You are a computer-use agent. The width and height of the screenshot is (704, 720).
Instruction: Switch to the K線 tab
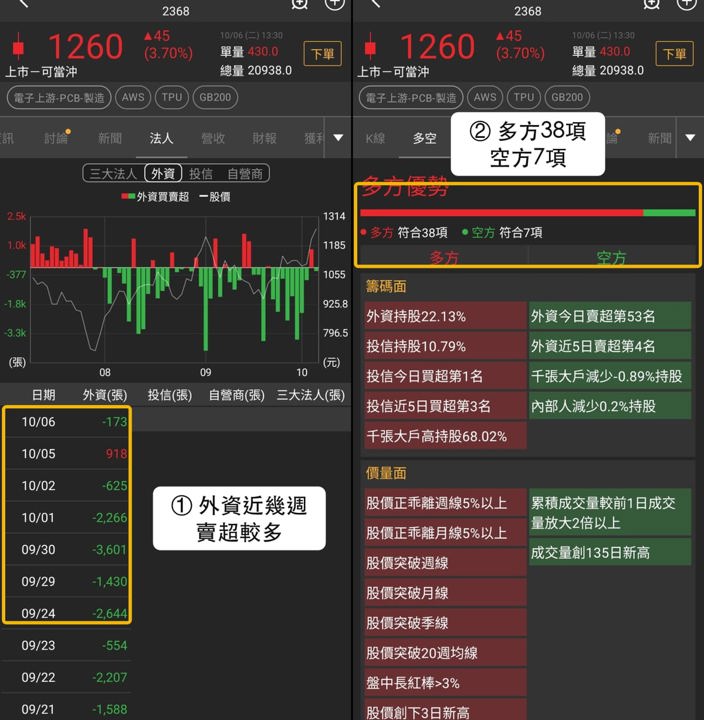(375, 138)
